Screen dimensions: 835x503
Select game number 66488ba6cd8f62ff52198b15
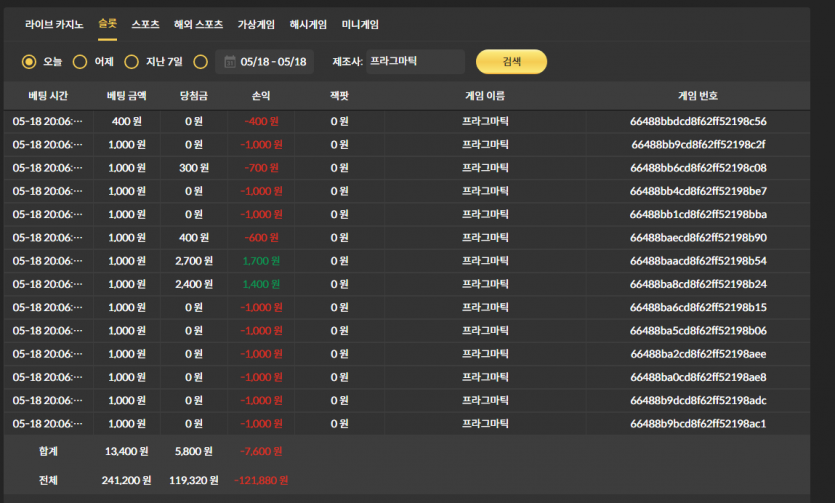(698, 307)
